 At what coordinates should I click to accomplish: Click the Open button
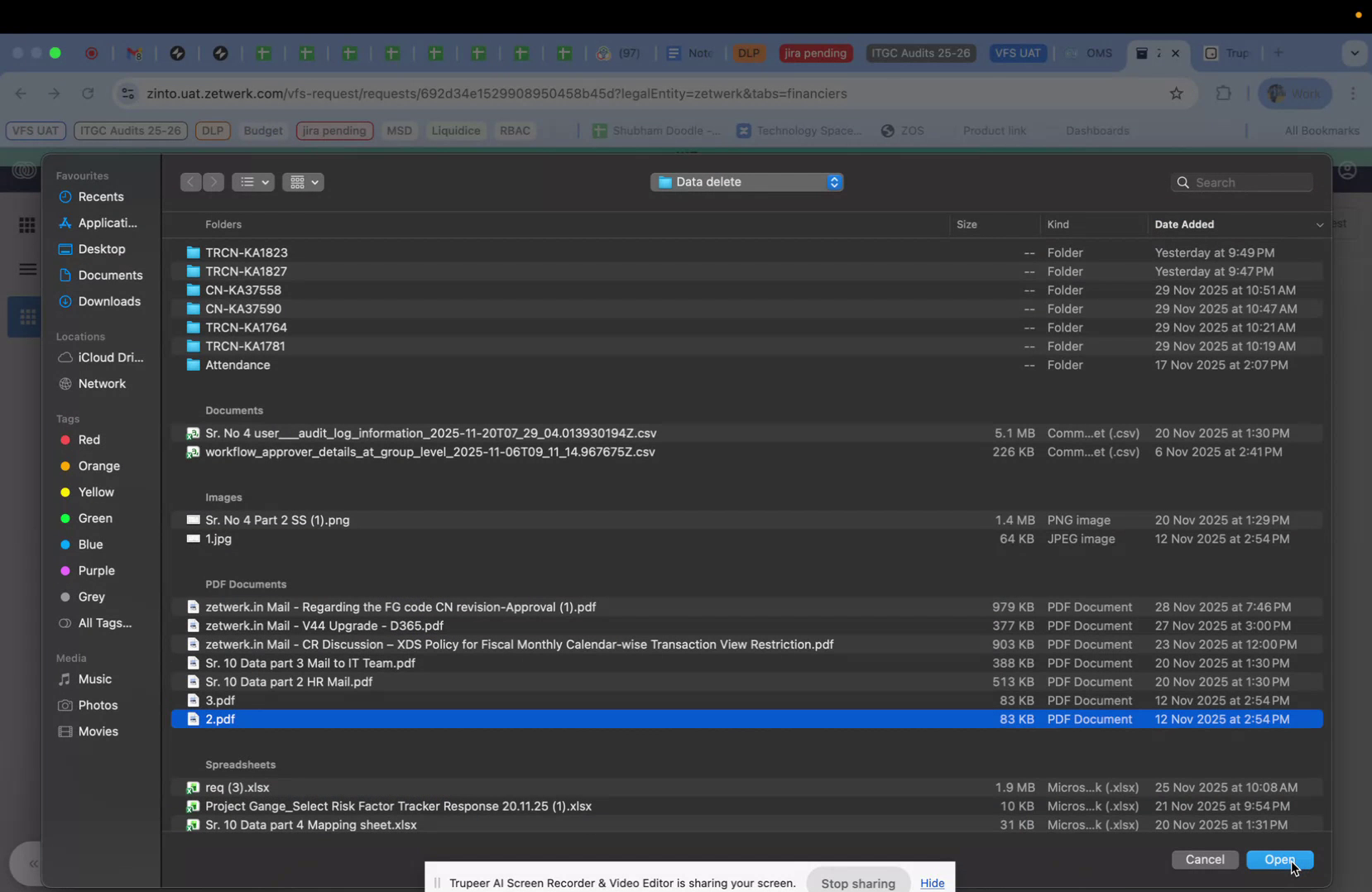[x=1279, y=860]
